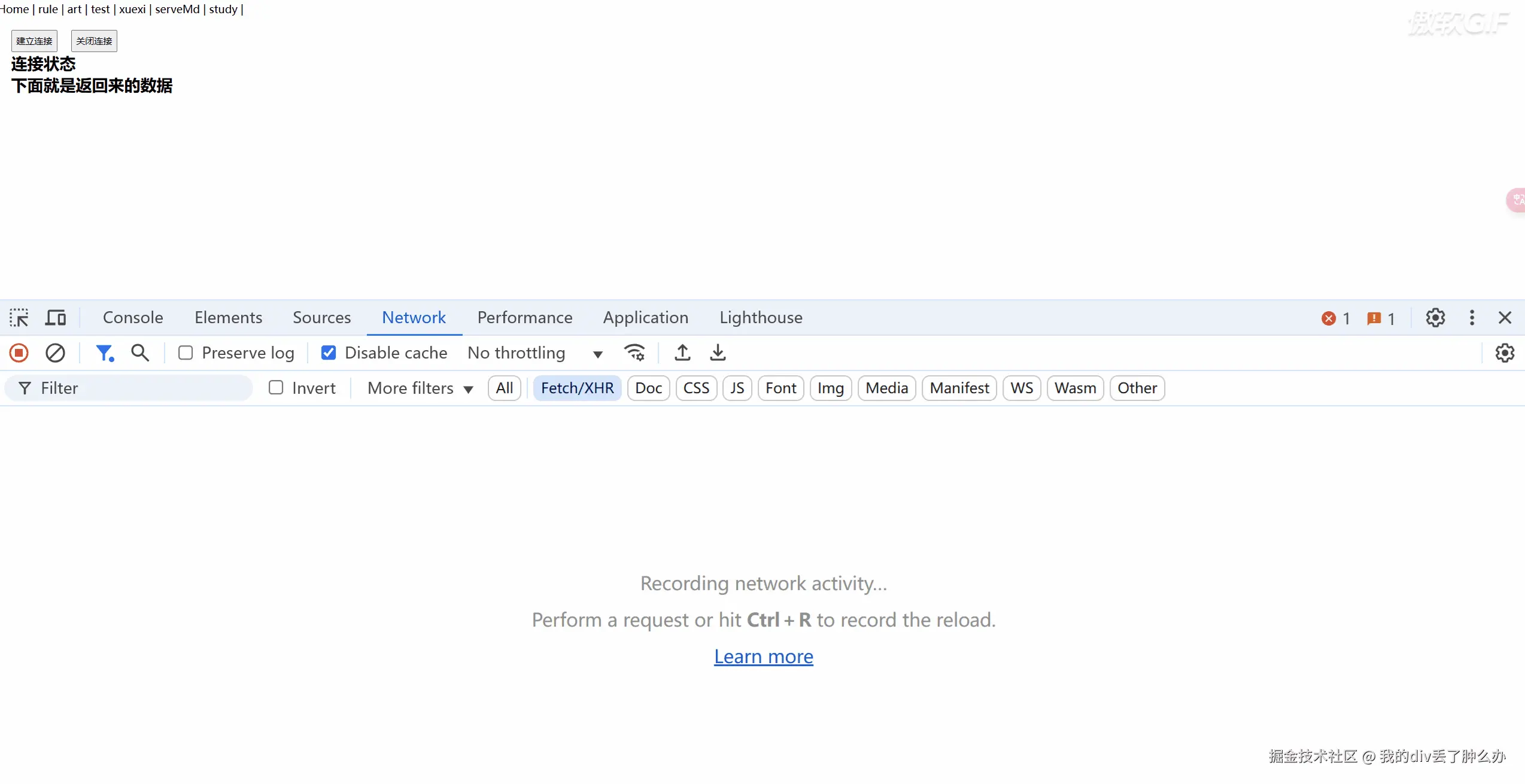Open DevTools settings gear in tab bar

pyautogui.click(x=1435, y=317)
